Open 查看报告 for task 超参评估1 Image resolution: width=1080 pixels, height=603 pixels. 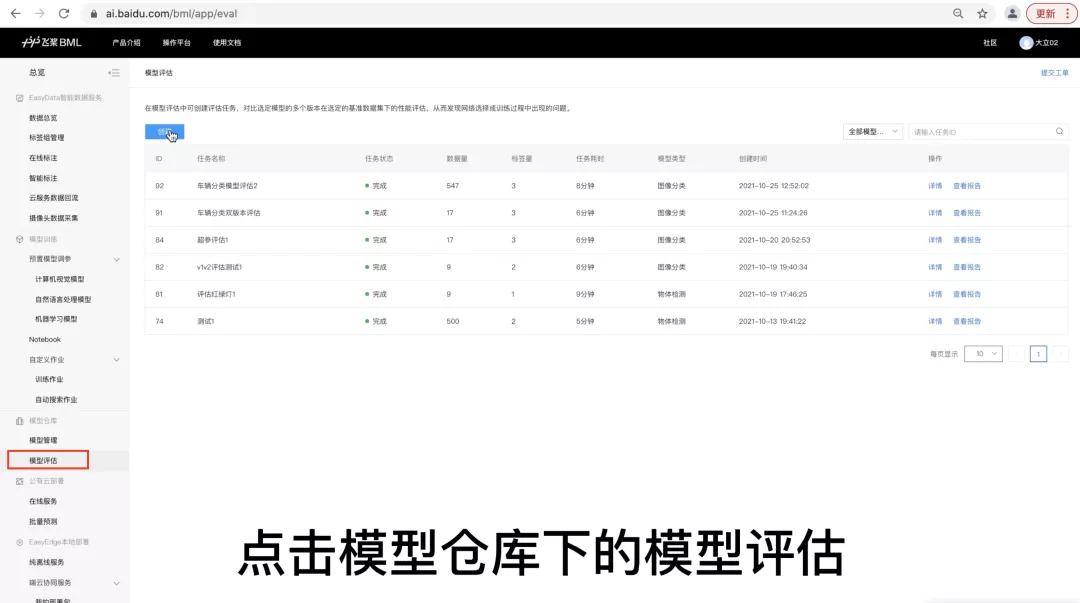[966, 240]
